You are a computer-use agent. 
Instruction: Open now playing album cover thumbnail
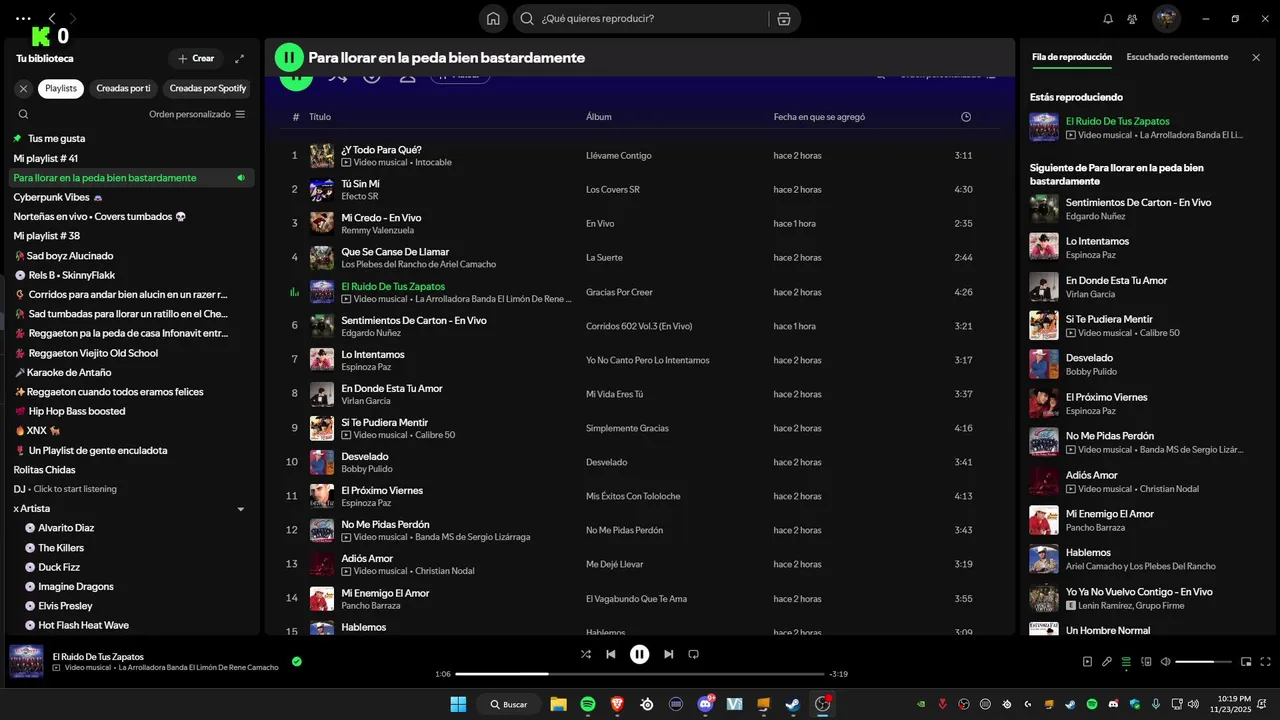pyautogui.click(x=26, y=661)
